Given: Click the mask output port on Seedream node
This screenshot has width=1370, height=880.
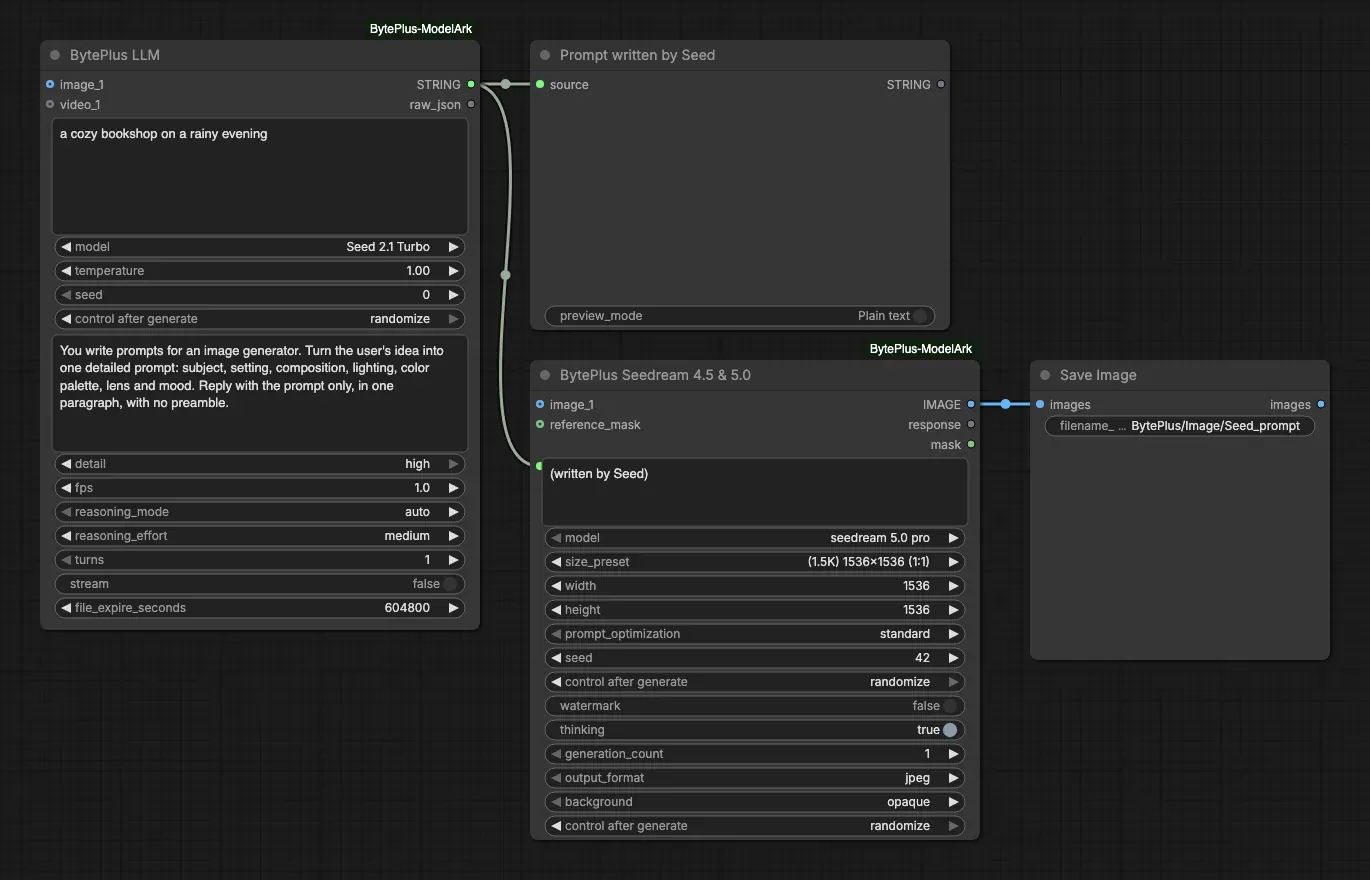Looking at the screenshot, I should tap(971, 444).
